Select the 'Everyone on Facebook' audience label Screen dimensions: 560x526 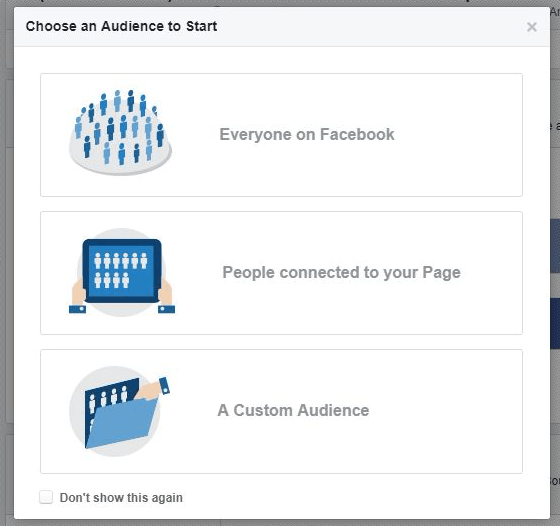pyautogui.click(x=307, y=135)
